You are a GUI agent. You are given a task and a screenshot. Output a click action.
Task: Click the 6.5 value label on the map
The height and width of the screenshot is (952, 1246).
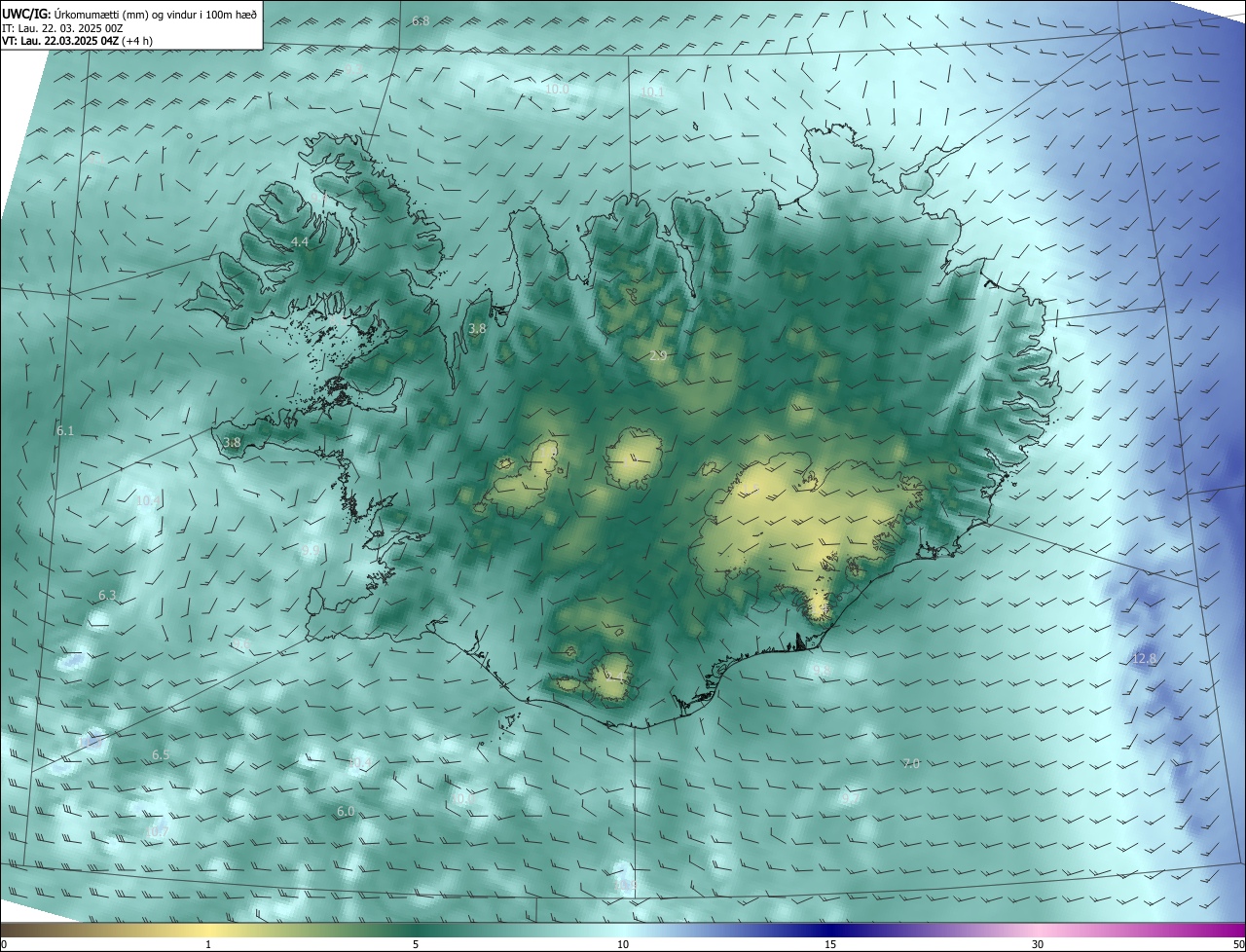(161, 755)
